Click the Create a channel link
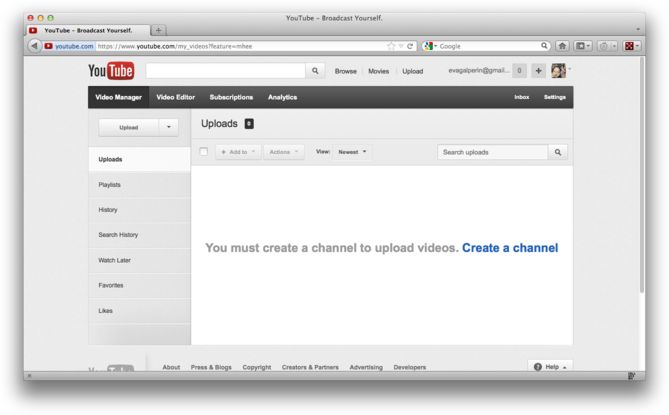Image resolution: width=669 pixels, height=415 pixels. pyautogui.click(x=510, y=247)
